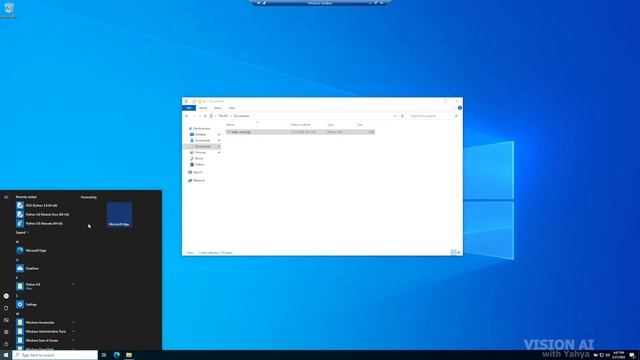Click Documents in the address breadcrumb

[242, 116]
